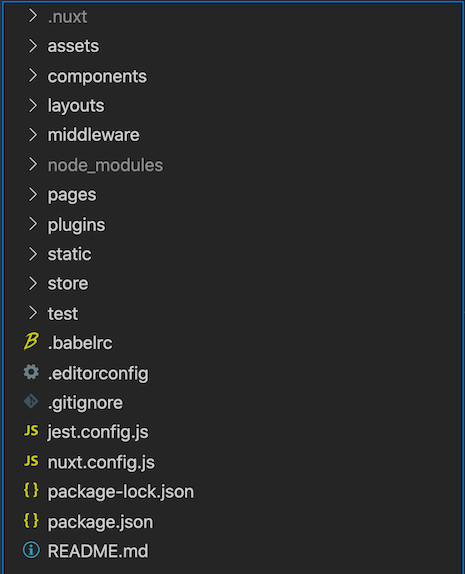
Task: Click the braces icon beside package.json
Action: click(x=31, y=520)
